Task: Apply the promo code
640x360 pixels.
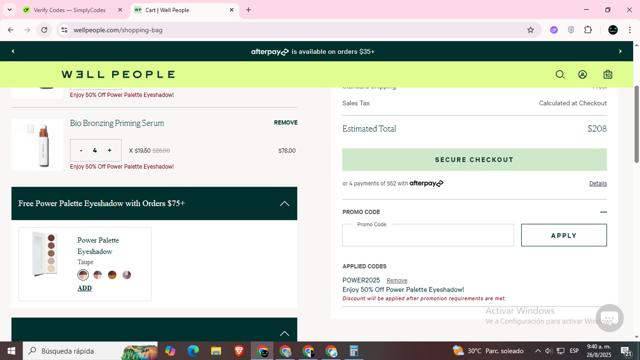Action: click(564, 235)
